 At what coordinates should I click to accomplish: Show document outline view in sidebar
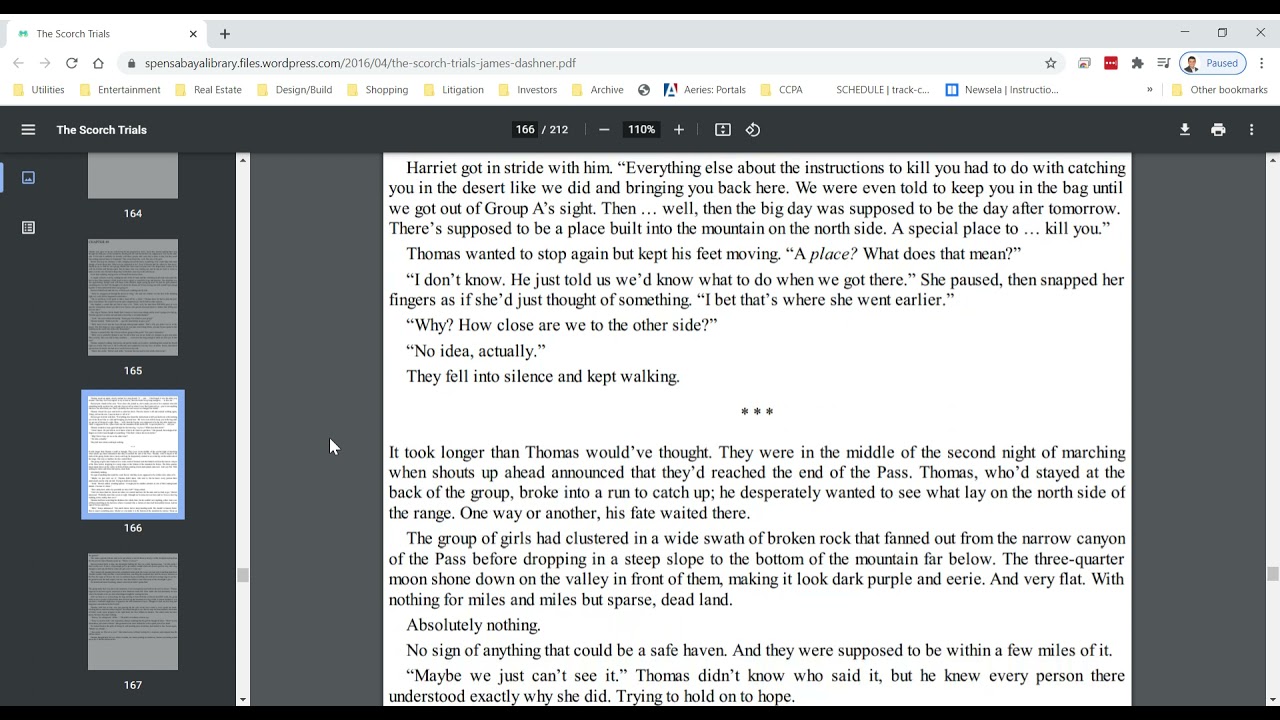click(x=28, y=228)
